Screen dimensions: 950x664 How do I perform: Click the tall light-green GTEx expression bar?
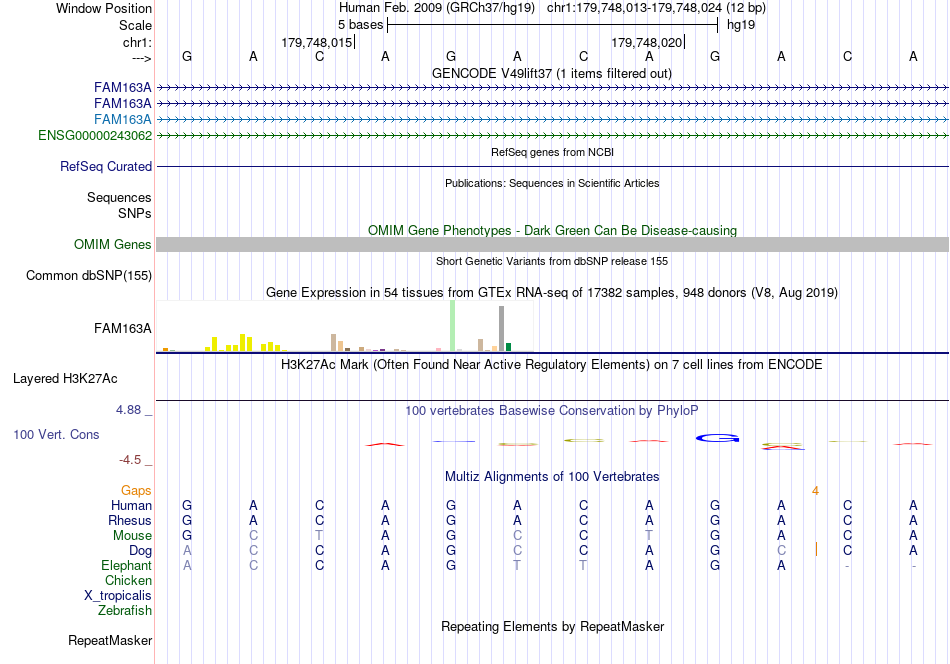[x=452, y=326]
